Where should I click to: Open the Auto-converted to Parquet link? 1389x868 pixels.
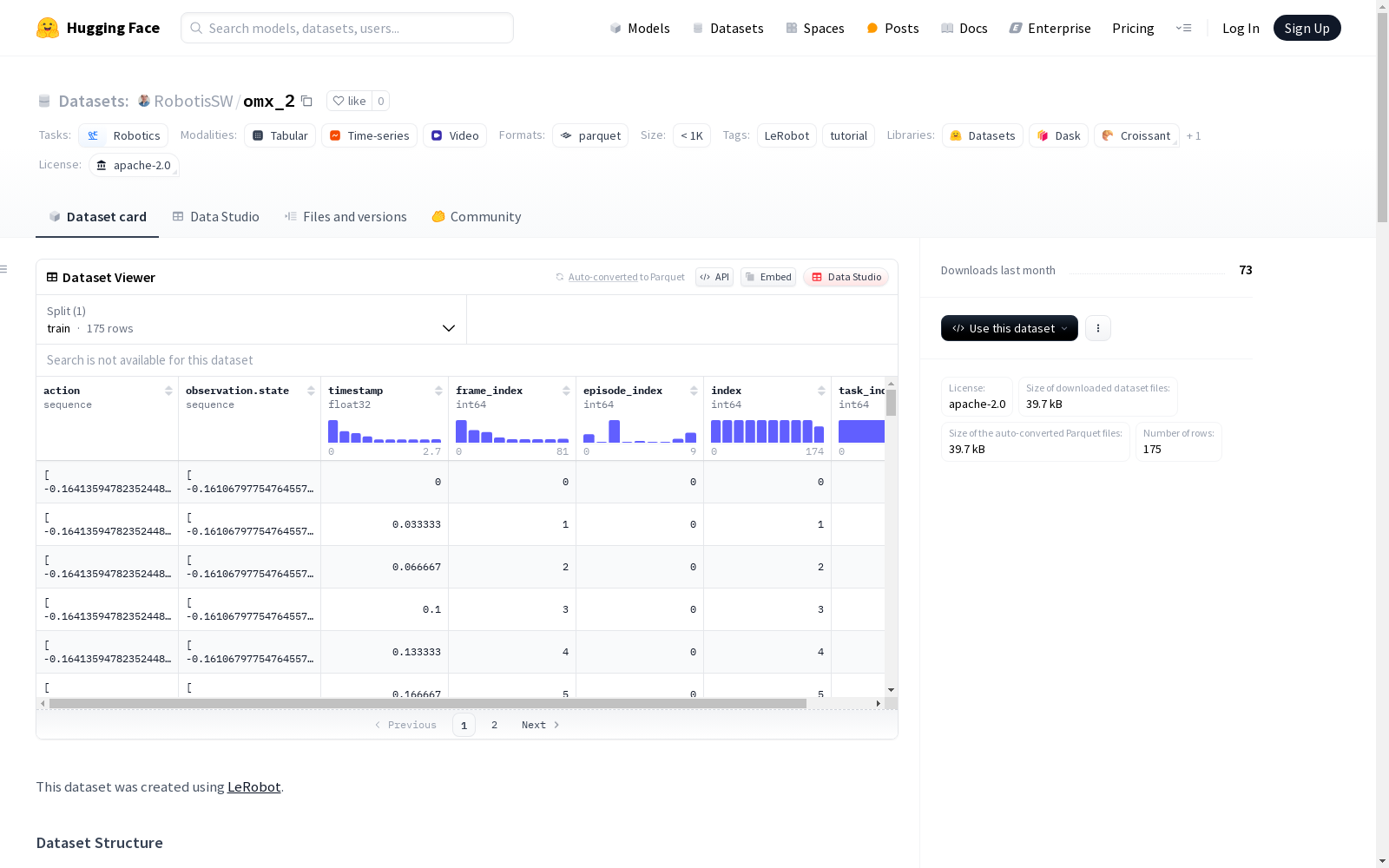pos(620,277)
